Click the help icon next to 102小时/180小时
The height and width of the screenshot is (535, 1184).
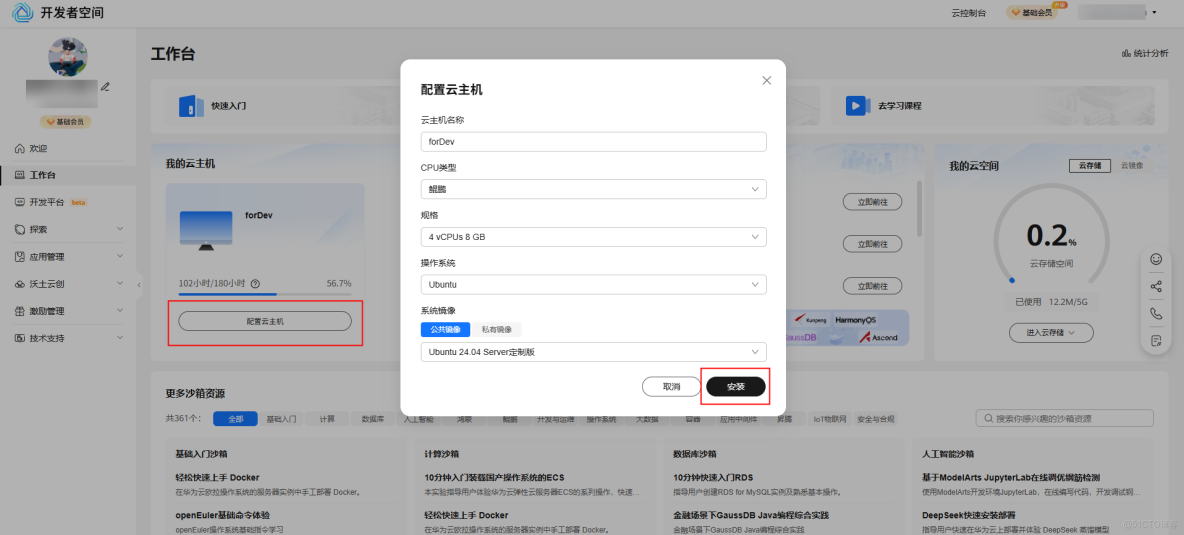(x=255, y=284)
